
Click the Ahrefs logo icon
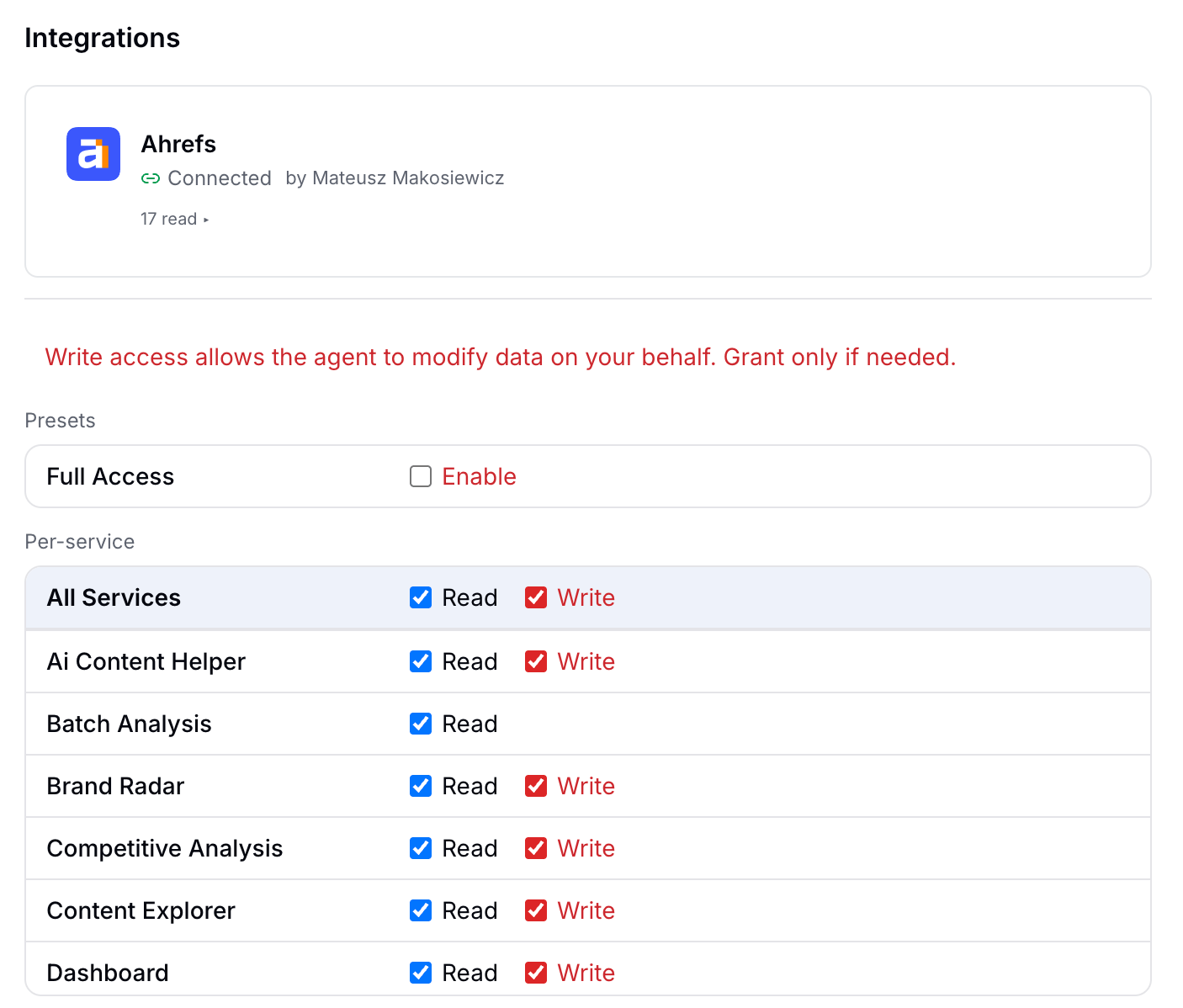pyautogui.click(x=93, y=154)
